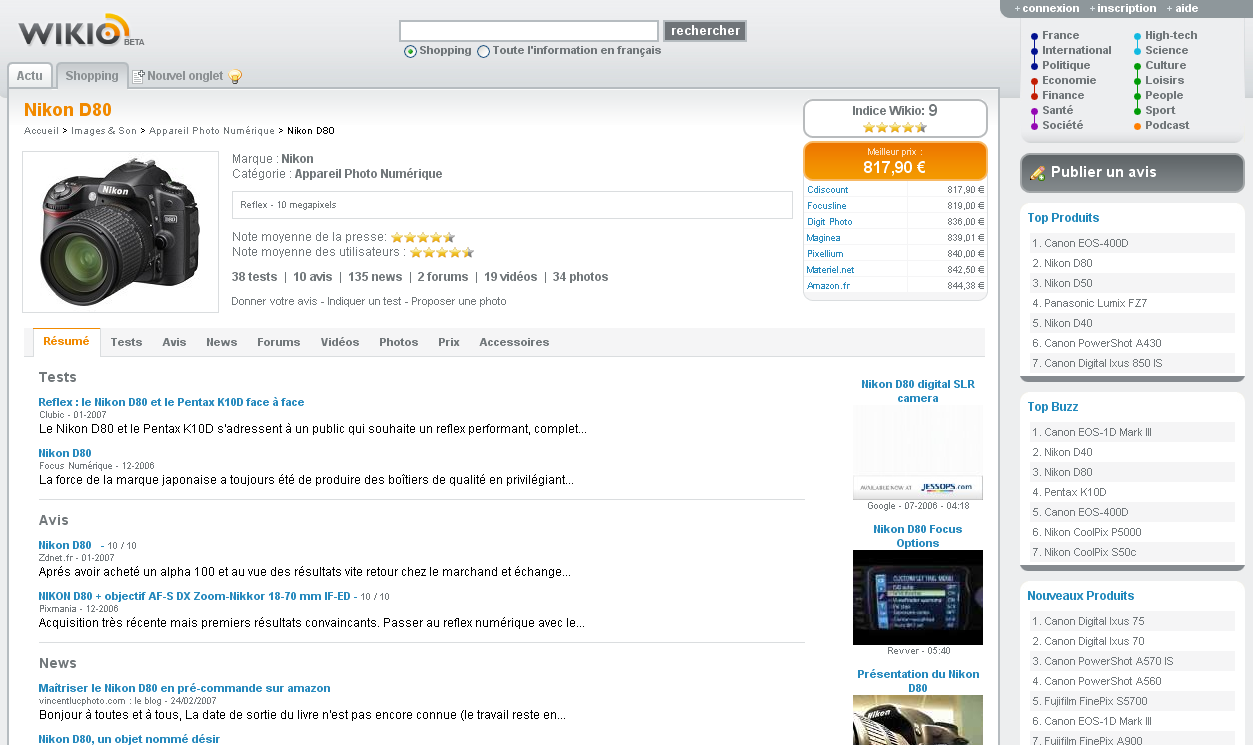Click the Publier un avis button
The image size is (1253, 745).
[1132, 172]
